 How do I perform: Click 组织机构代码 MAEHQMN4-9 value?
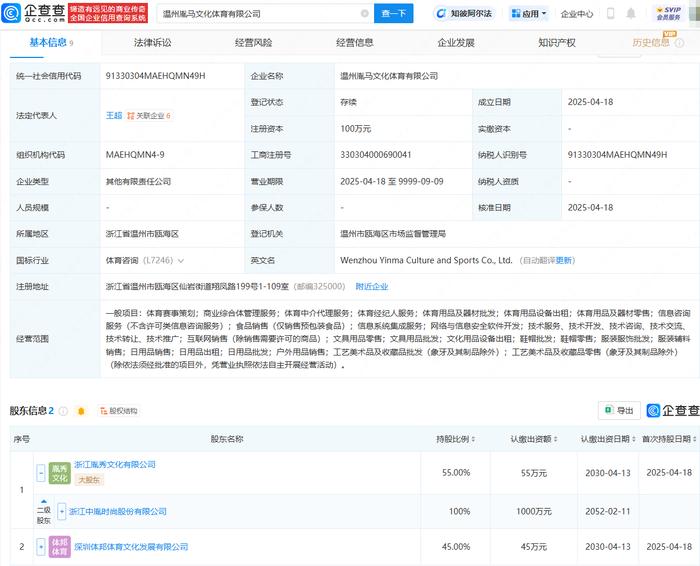[x=135, y=155]
